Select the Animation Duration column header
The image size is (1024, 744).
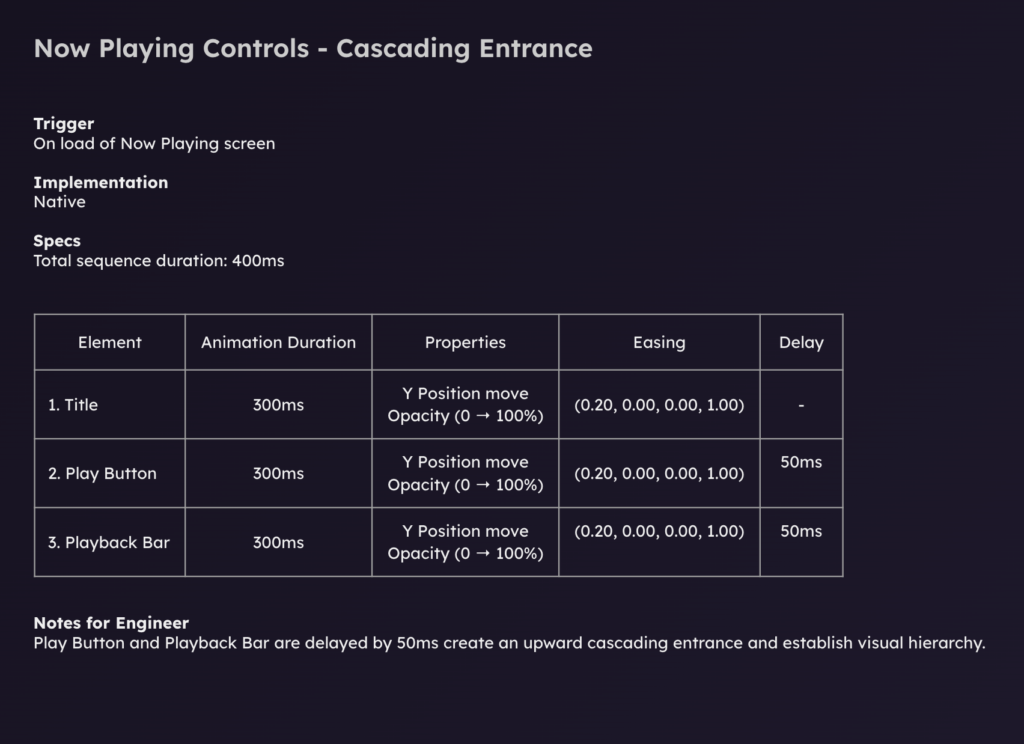tap(278, 342)
